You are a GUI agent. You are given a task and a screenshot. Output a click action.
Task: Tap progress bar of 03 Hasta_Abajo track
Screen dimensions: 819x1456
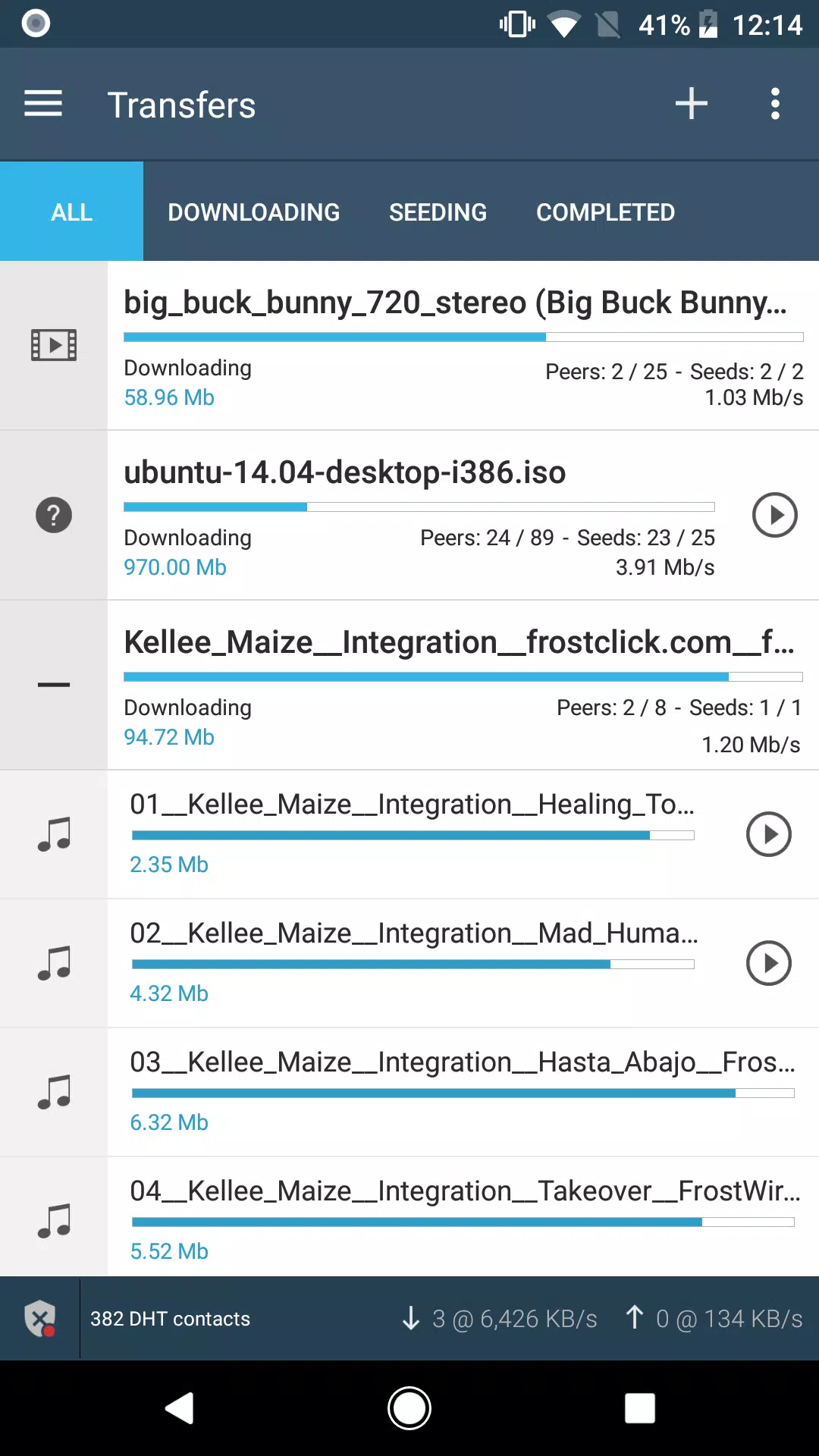463,1094
